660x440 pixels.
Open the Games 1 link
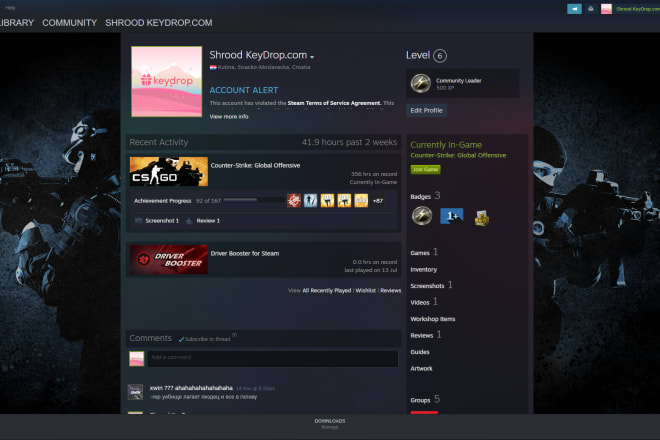424,253
